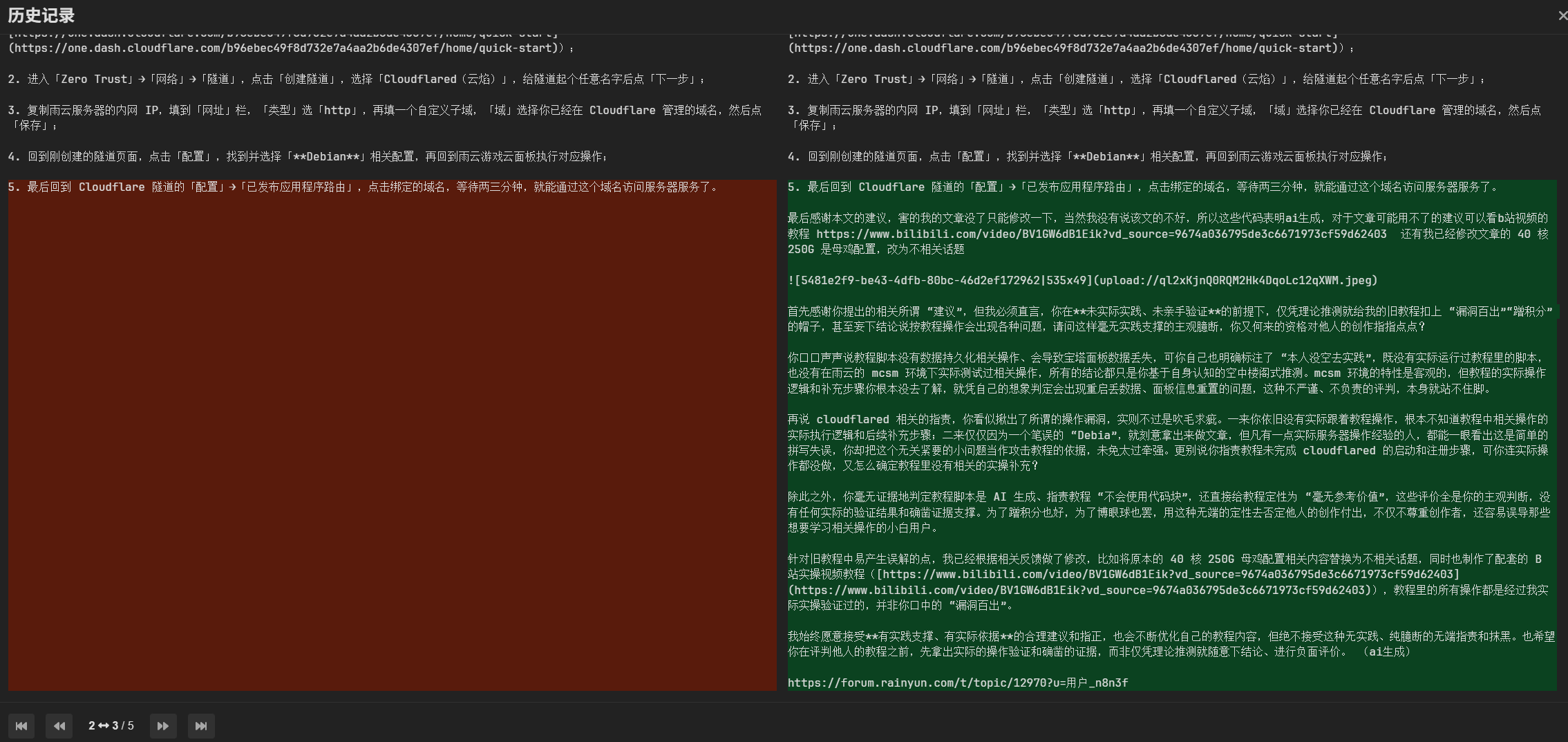Click the uploaded jpeg image markdown line
This screenshot has width=1568, height=742.
click(x=1082, y=281)
